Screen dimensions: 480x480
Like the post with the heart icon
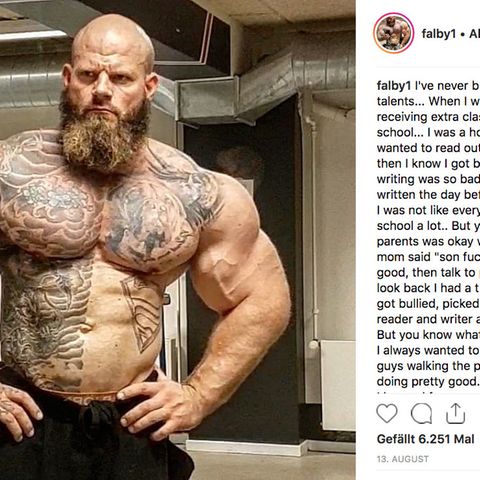(x=387, y=413)
